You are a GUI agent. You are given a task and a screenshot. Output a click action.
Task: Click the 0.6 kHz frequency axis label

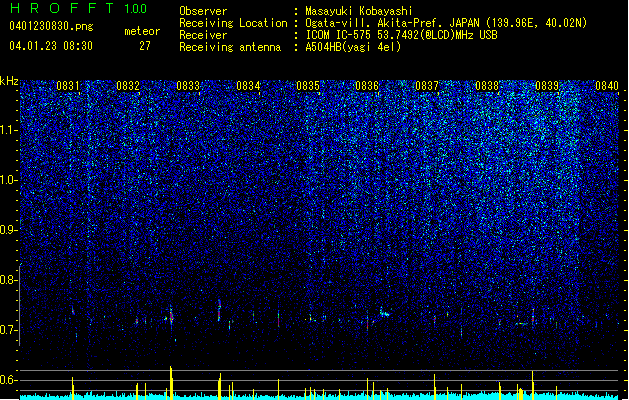[x=9, y=380]
